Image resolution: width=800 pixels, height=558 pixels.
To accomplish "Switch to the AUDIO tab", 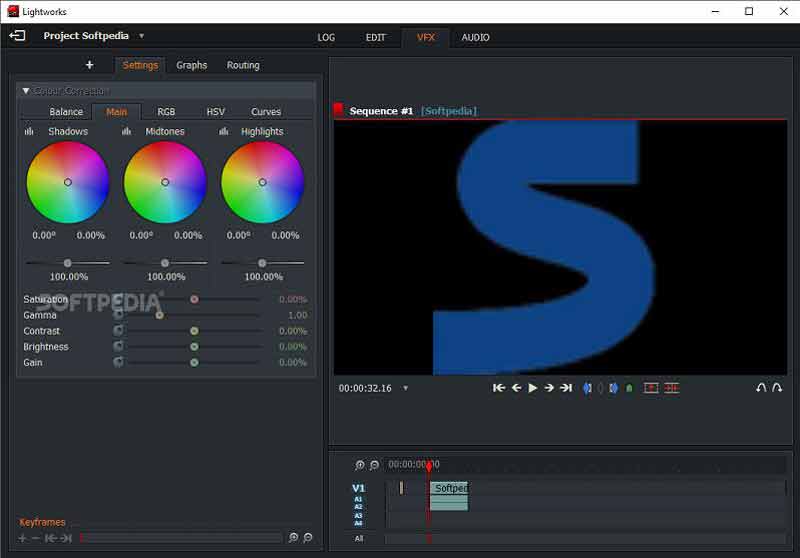I will point(476,37).
